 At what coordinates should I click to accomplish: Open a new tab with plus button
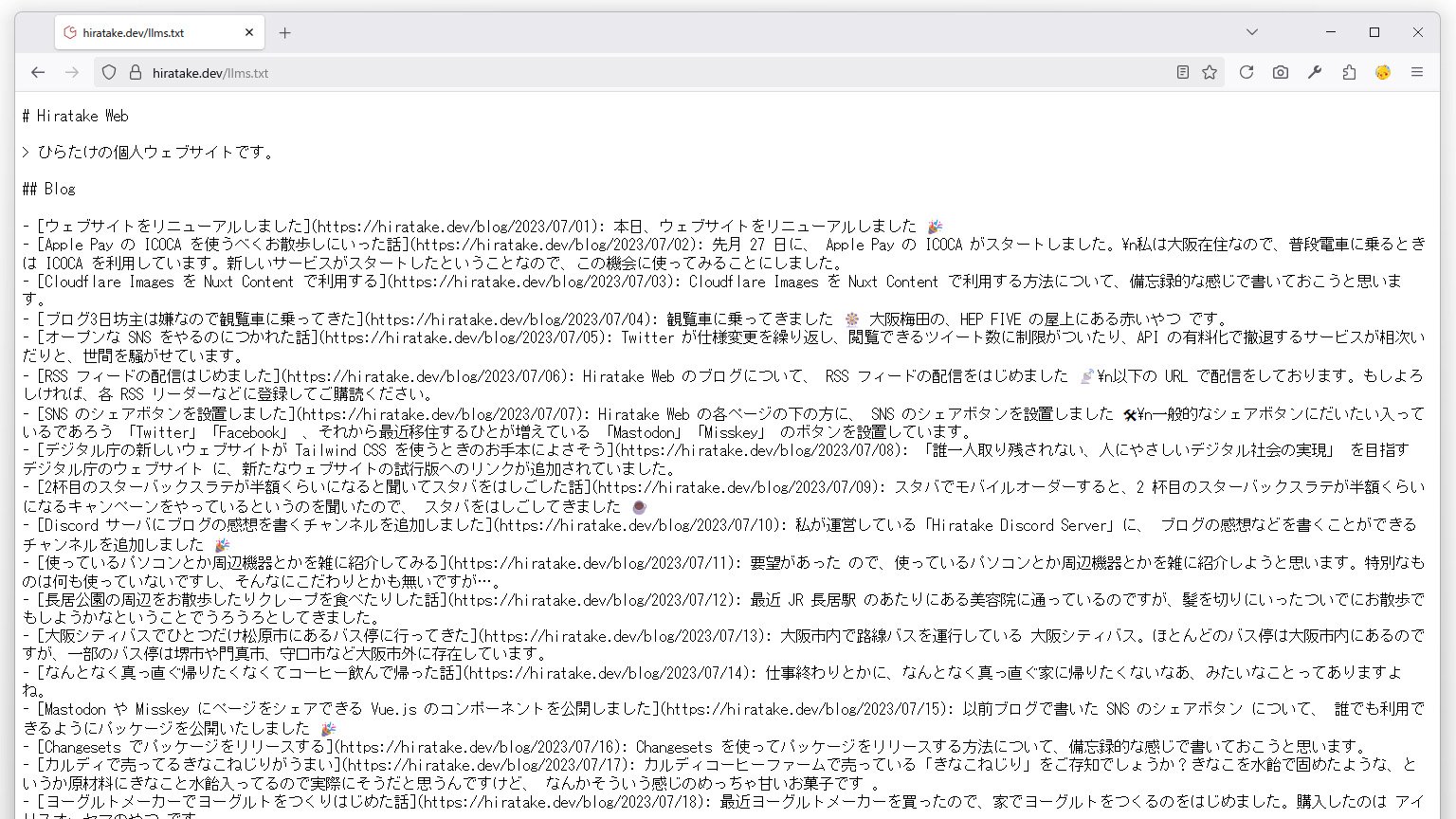[285, 32]
